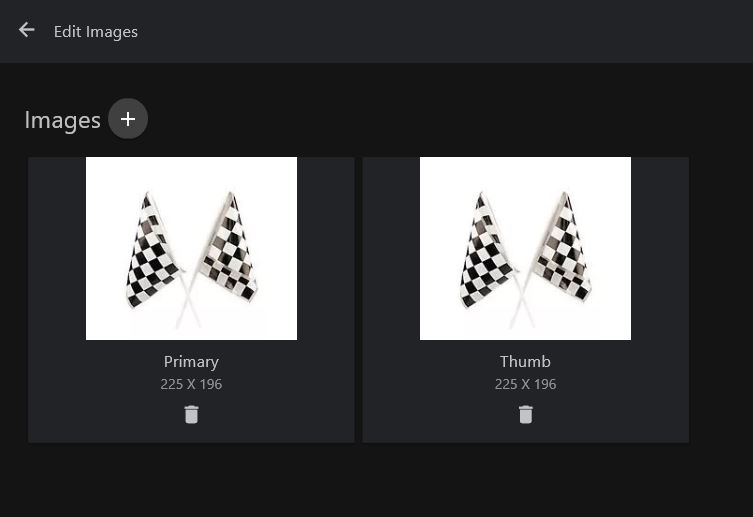Delete the Primary image via trash icon
This screenshot has width=753, height=517.
191,414
